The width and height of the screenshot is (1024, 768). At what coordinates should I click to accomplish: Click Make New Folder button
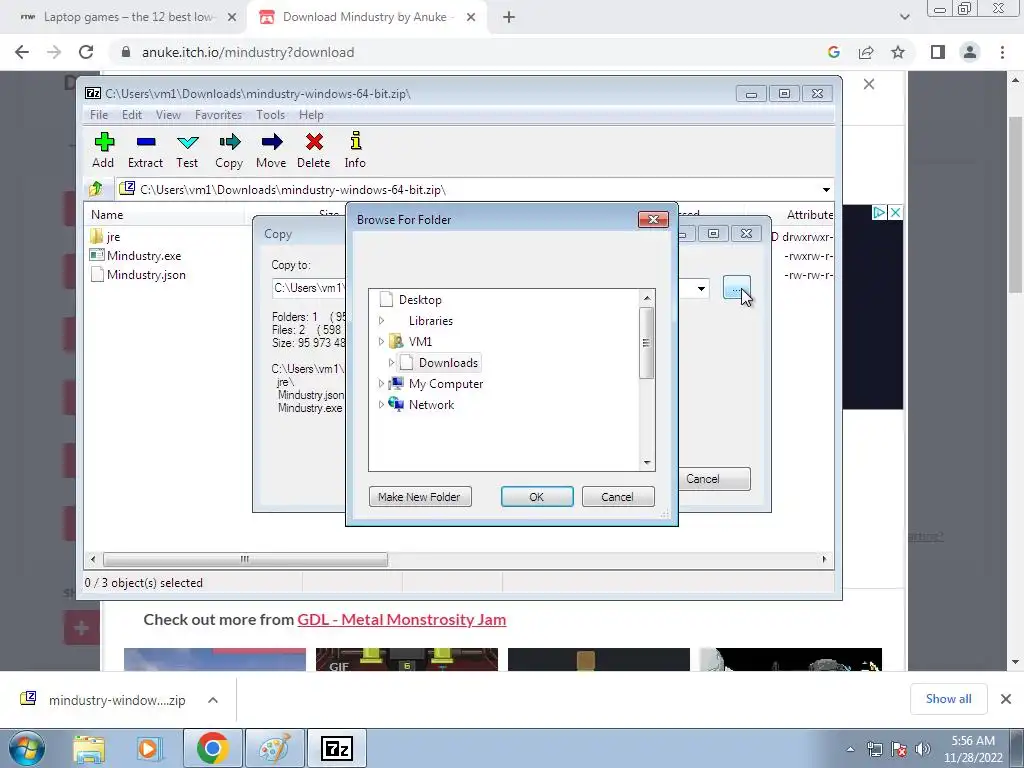point(420,496)
